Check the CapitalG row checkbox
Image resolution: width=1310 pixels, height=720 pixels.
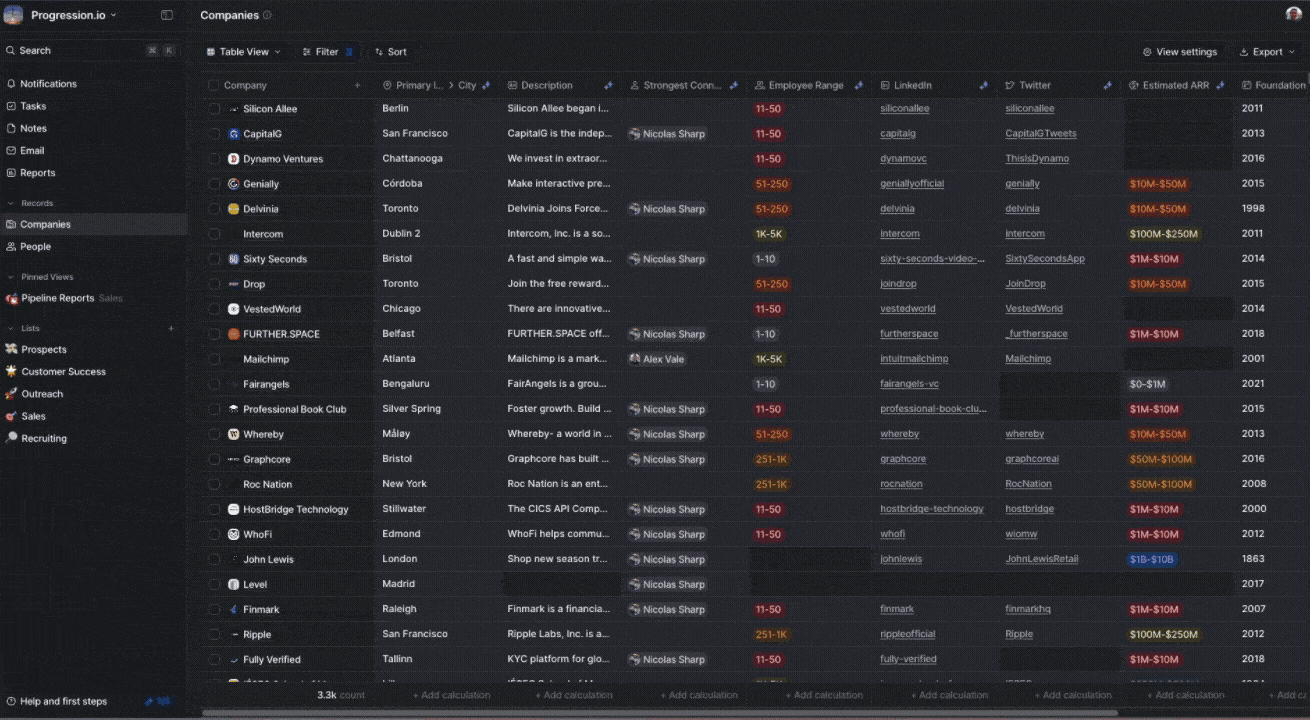[x=214, y=134]
